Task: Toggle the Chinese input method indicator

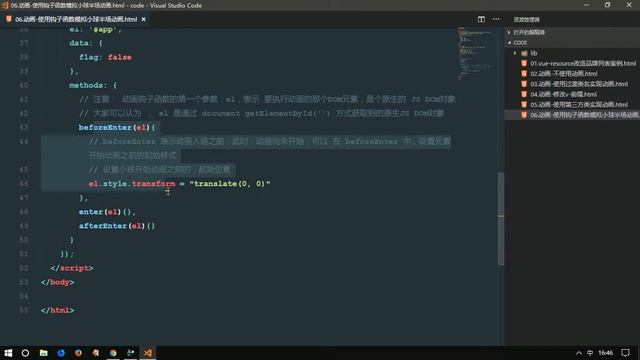Action: pyautogui.click(x=590, y=353)
